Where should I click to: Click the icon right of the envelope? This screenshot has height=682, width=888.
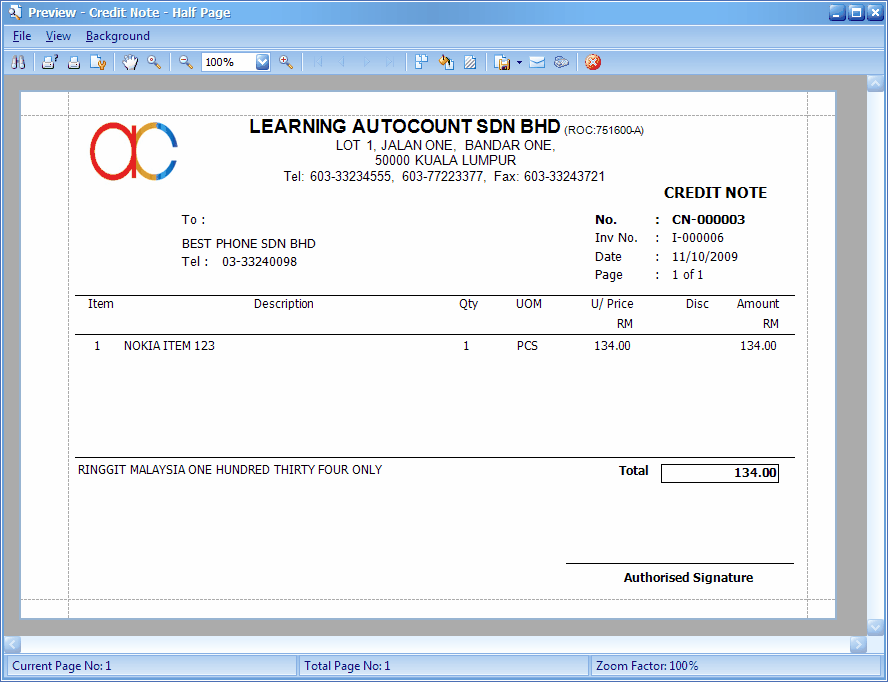[x=561, y=62]
